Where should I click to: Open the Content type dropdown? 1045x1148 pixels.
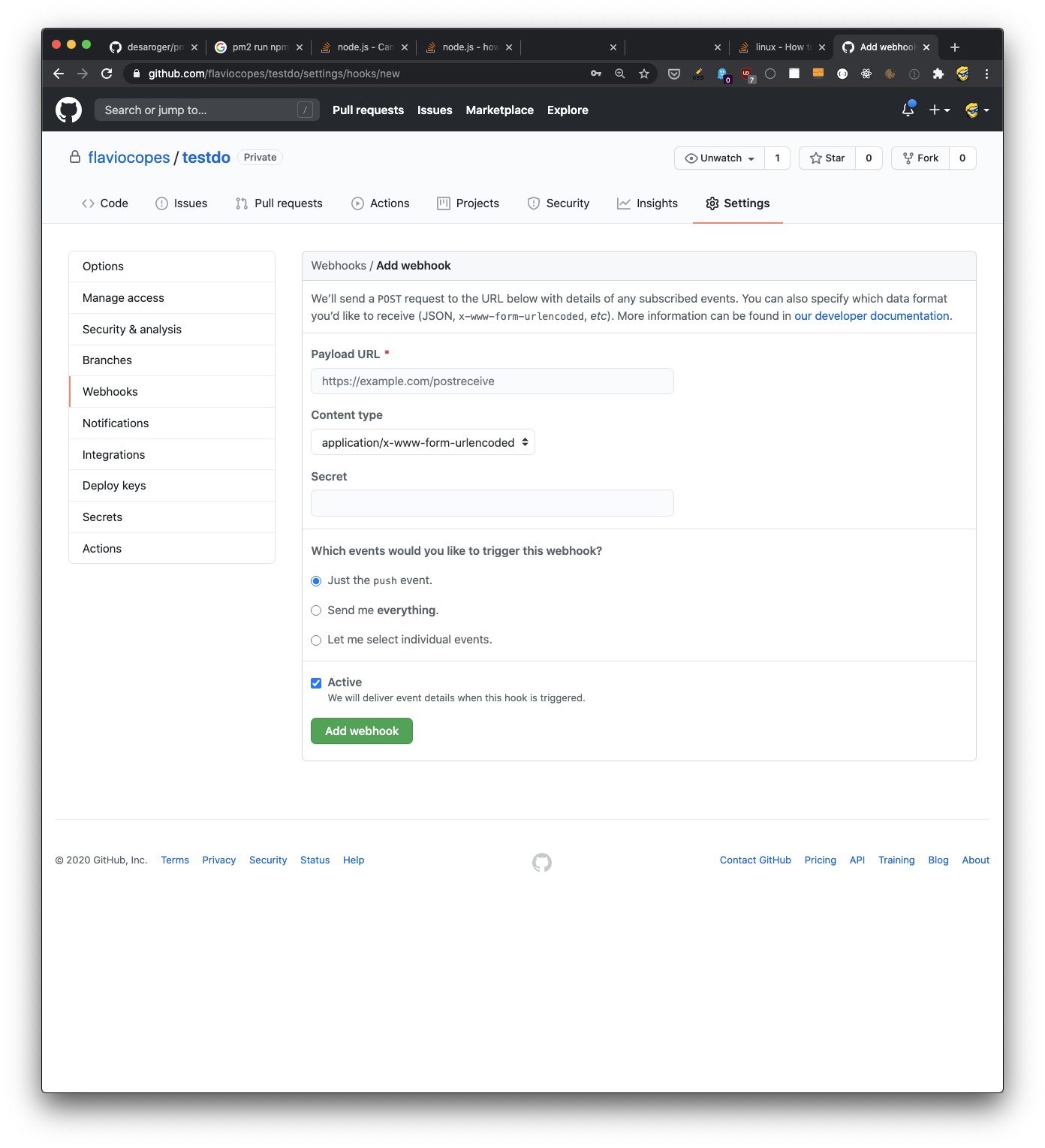coord(423,443)
